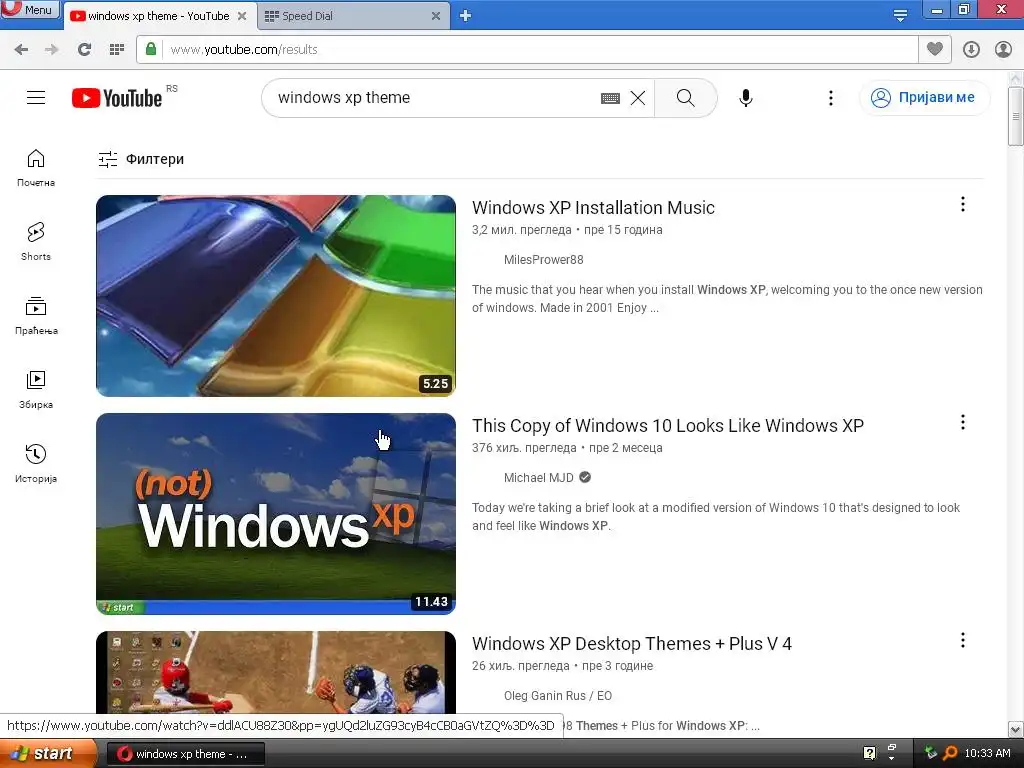The image size is (1024, 768).
Task: Open options for Windows XP Installation Music
Action: (963, 204)
